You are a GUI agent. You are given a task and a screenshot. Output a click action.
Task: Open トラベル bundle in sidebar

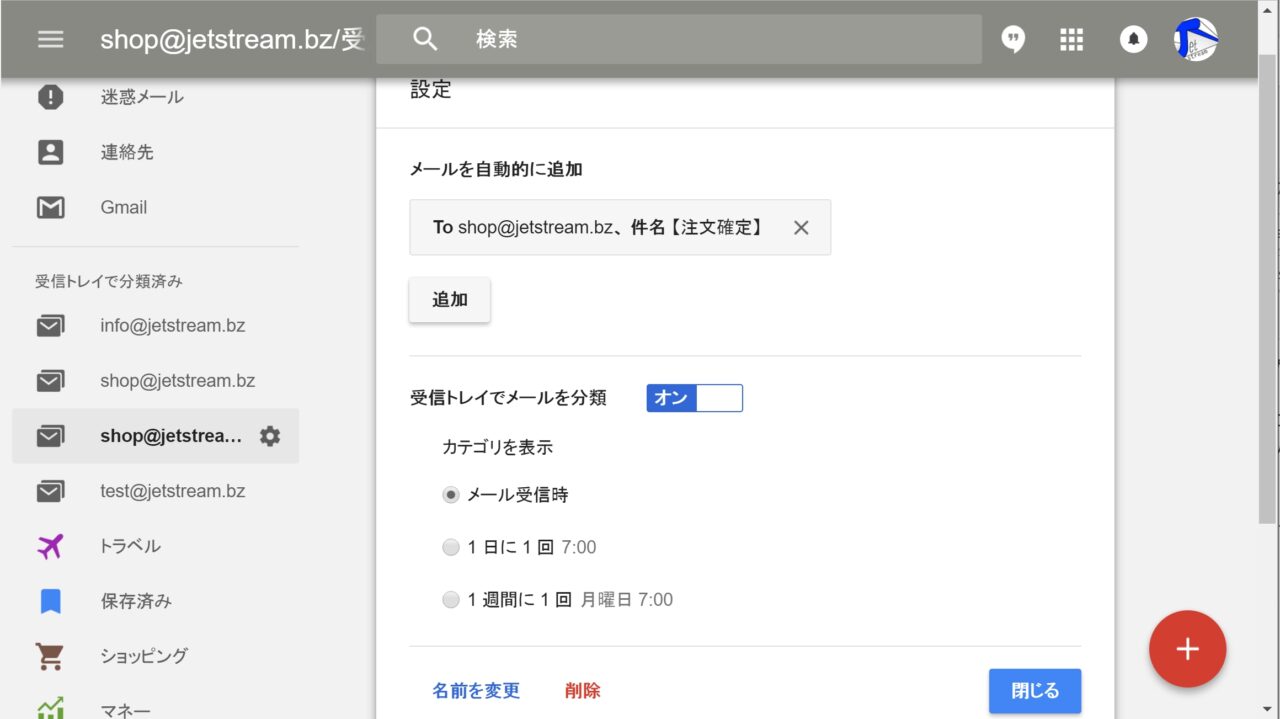(x=130, y=546)
